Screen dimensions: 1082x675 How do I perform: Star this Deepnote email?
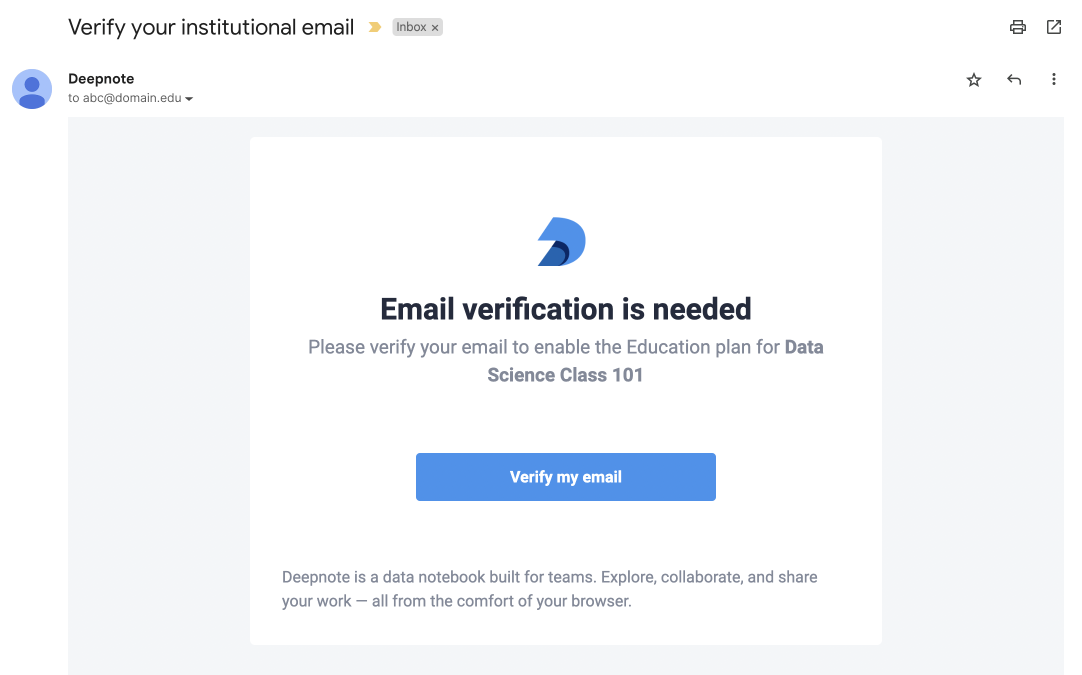[x=974, y=80]
